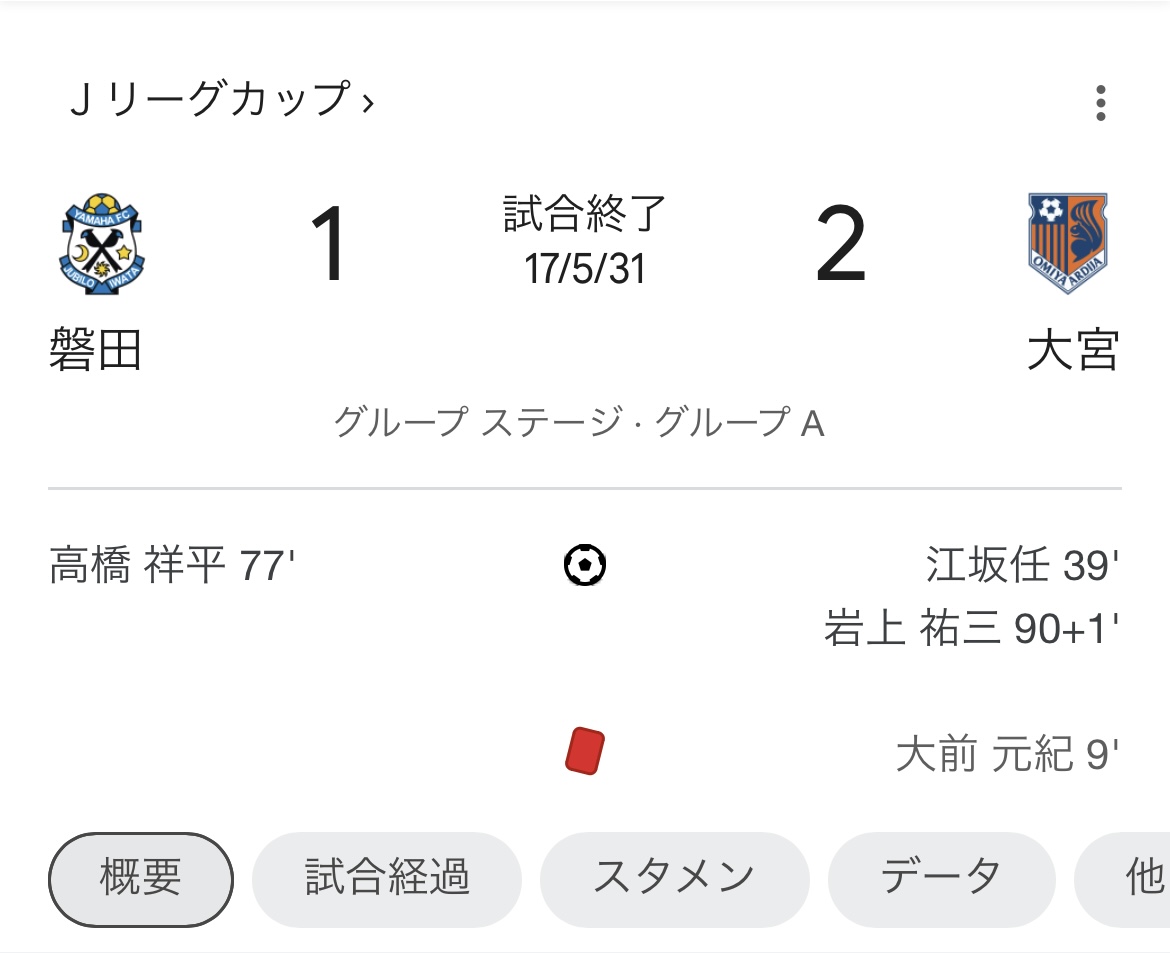
Task: Select scorer 岩上 祐三 90+1'
Action: click(972, 628)
